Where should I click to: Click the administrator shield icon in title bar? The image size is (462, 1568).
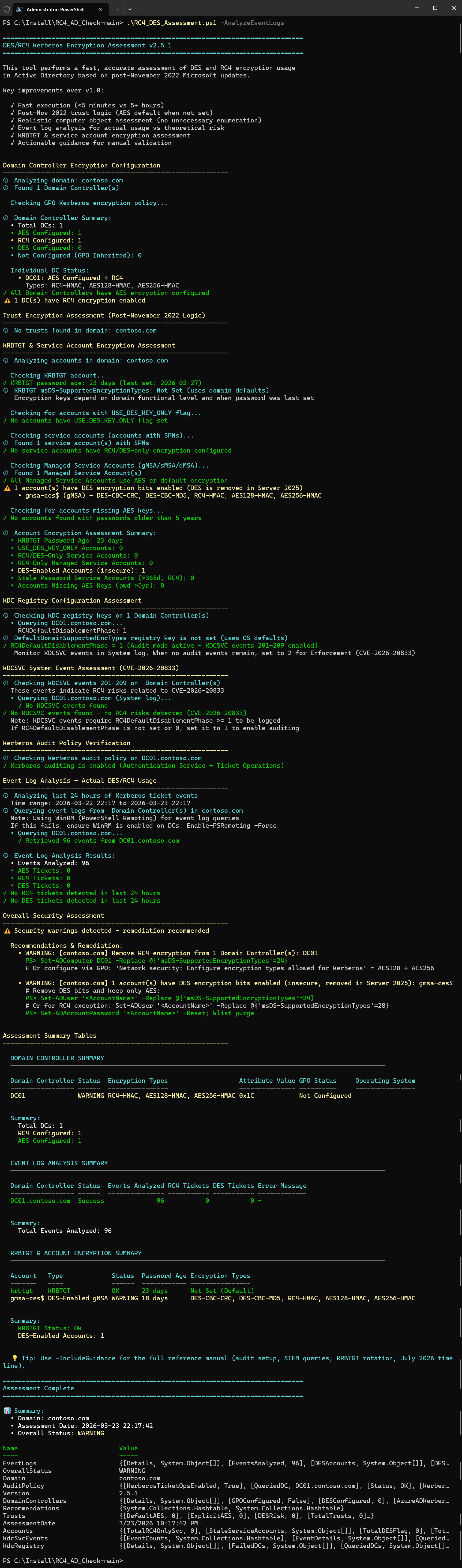[x=7, y=9]
